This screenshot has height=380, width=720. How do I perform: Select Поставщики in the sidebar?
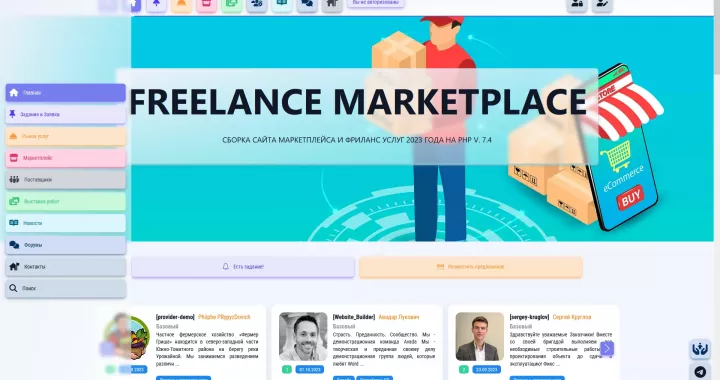point(65,180)
